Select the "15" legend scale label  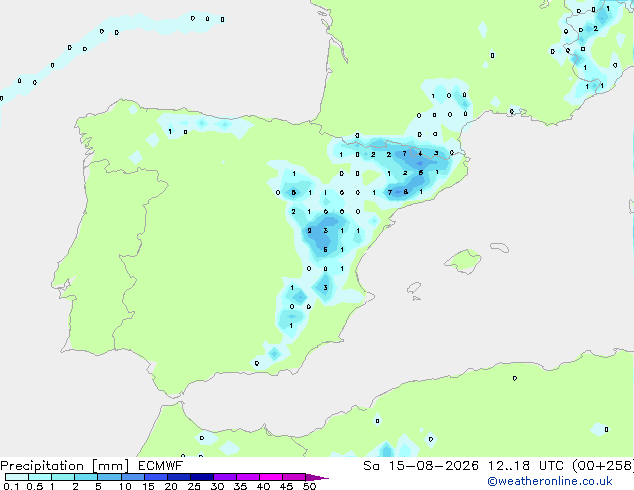tap(148, 486)
